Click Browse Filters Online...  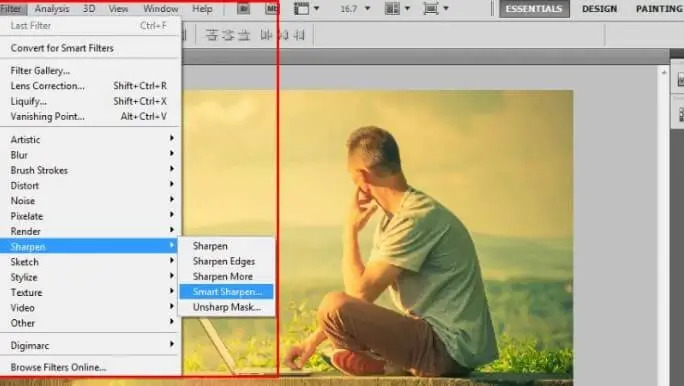coord(90,367)
